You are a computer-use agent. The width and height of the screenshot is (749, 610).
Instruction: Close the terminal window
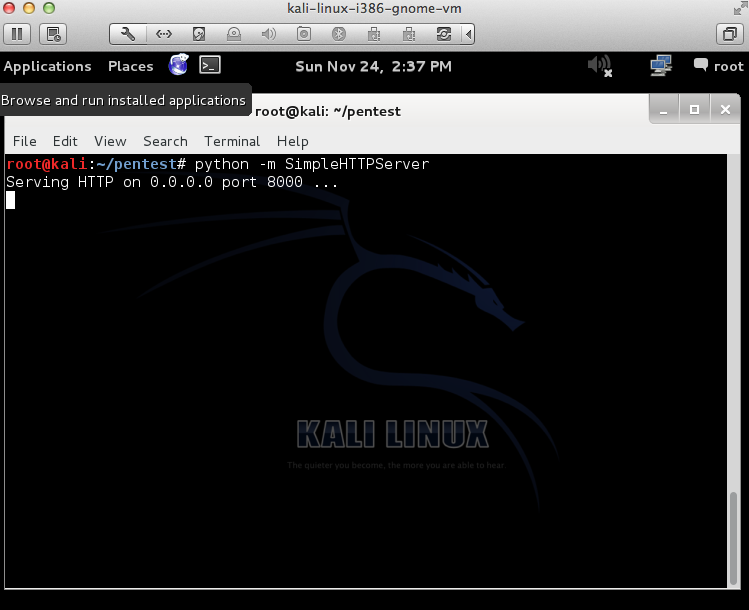(x=725, y=110)
